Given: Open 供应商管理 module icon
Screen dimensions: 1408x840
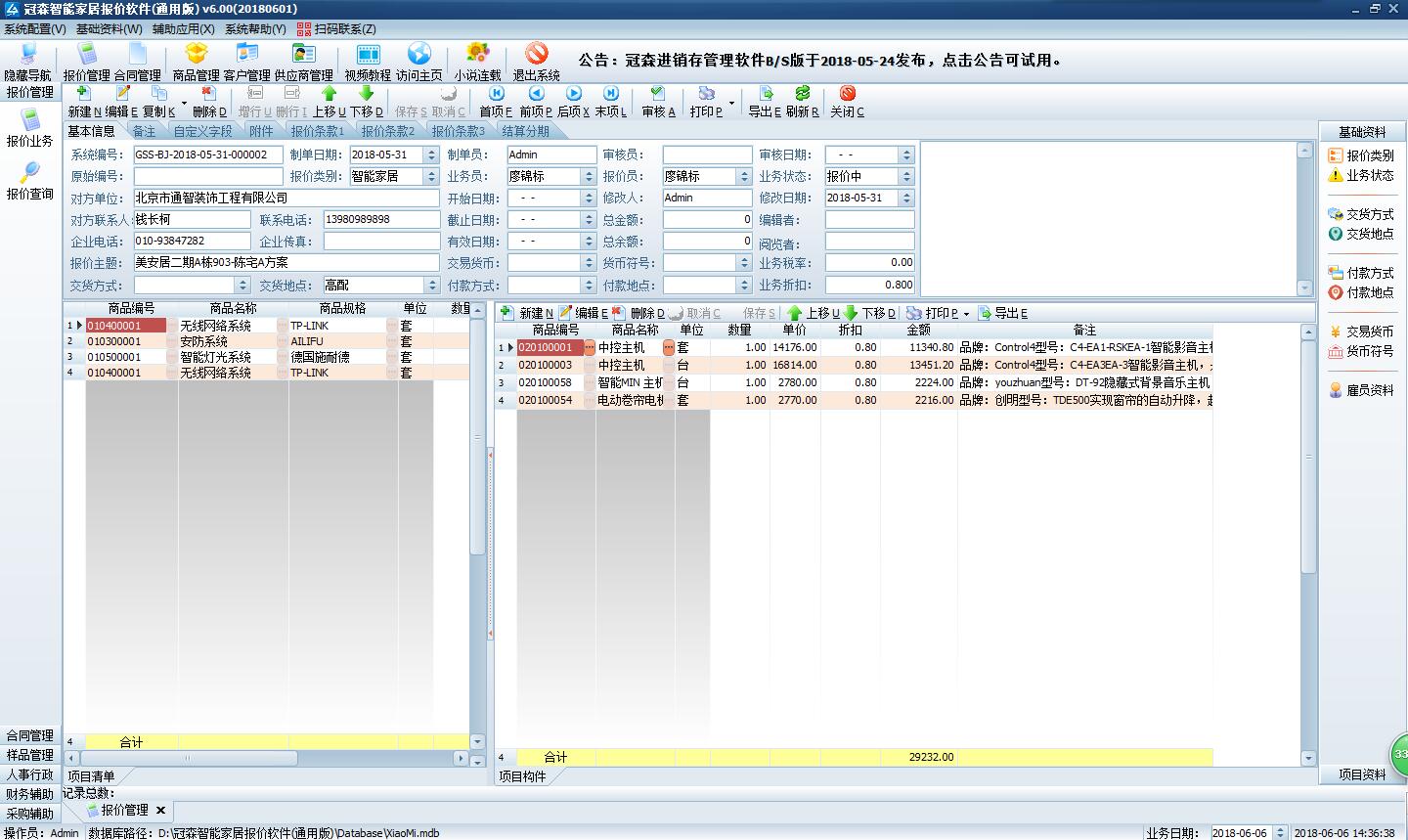Looking at the screenshot, I should coord(303,62).
